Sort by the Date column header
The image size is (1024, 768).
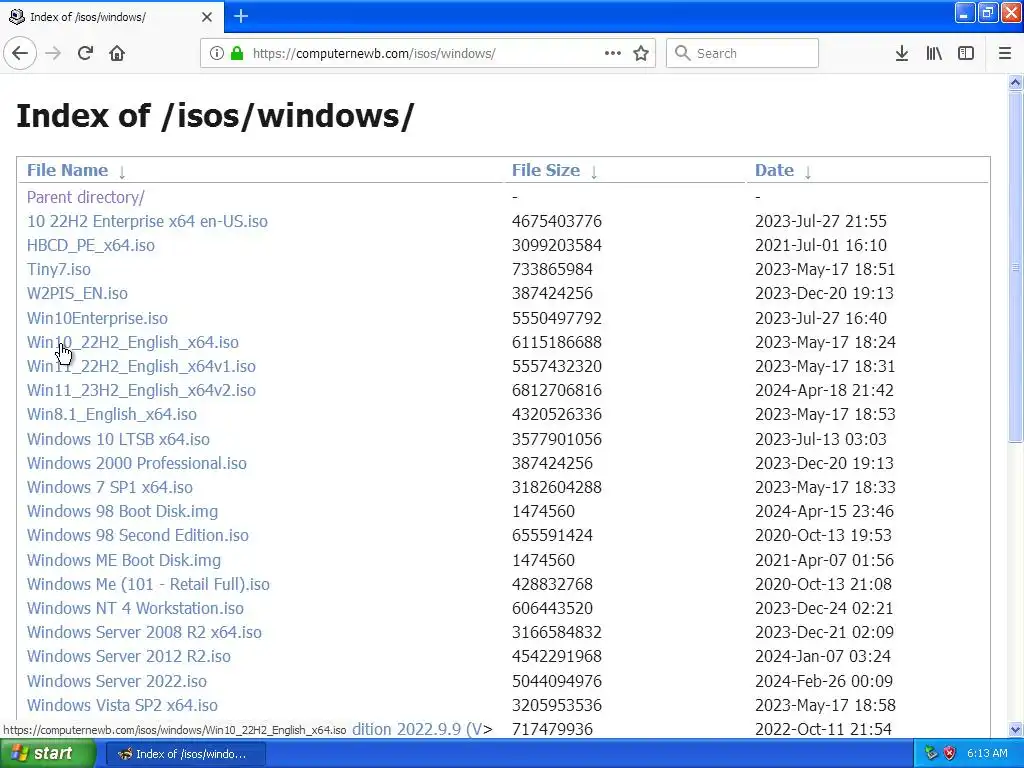click(774, 170)
